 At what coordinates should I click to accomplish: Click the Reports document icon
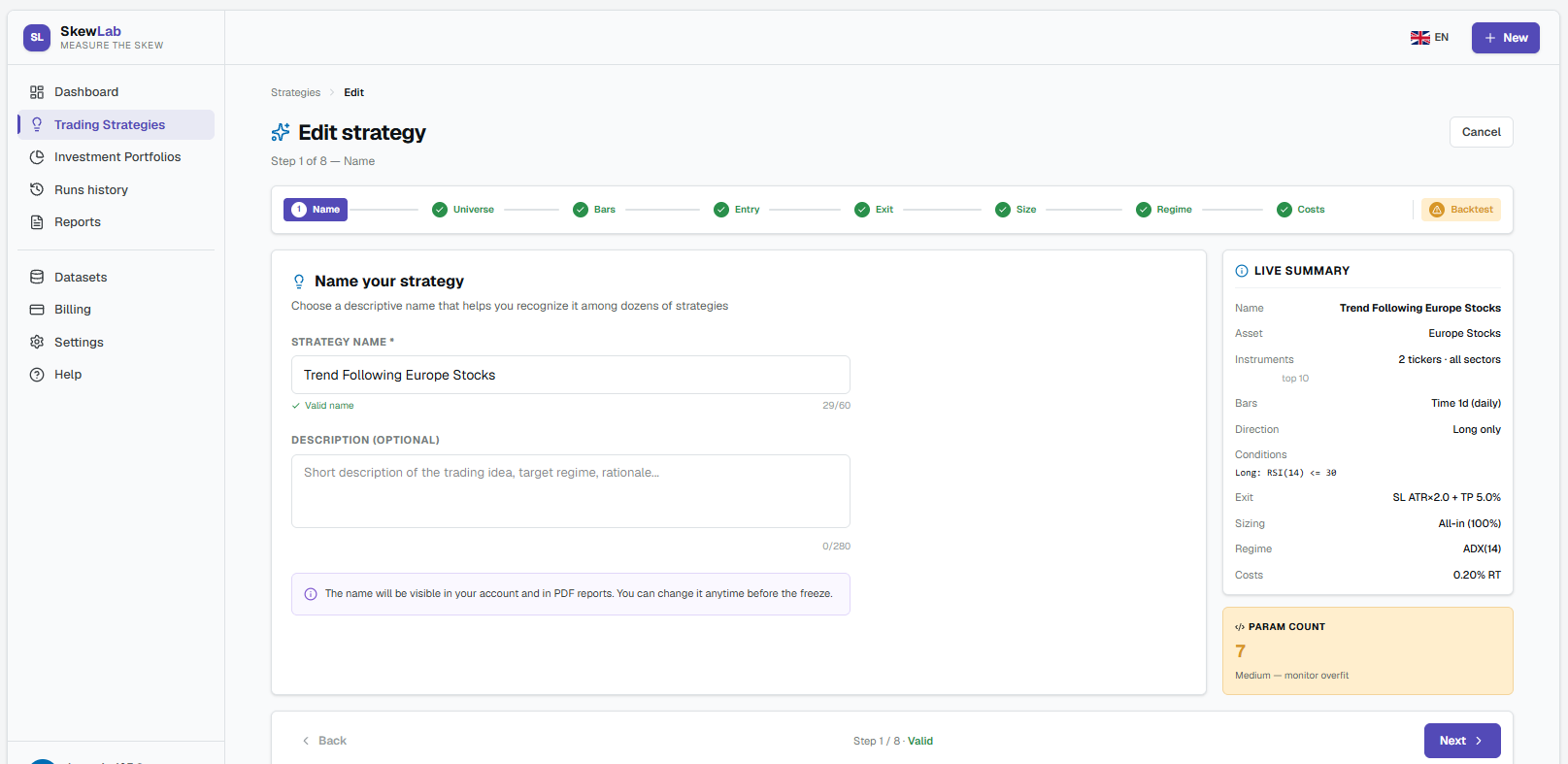pyautogui.click(x=37, y=222)
